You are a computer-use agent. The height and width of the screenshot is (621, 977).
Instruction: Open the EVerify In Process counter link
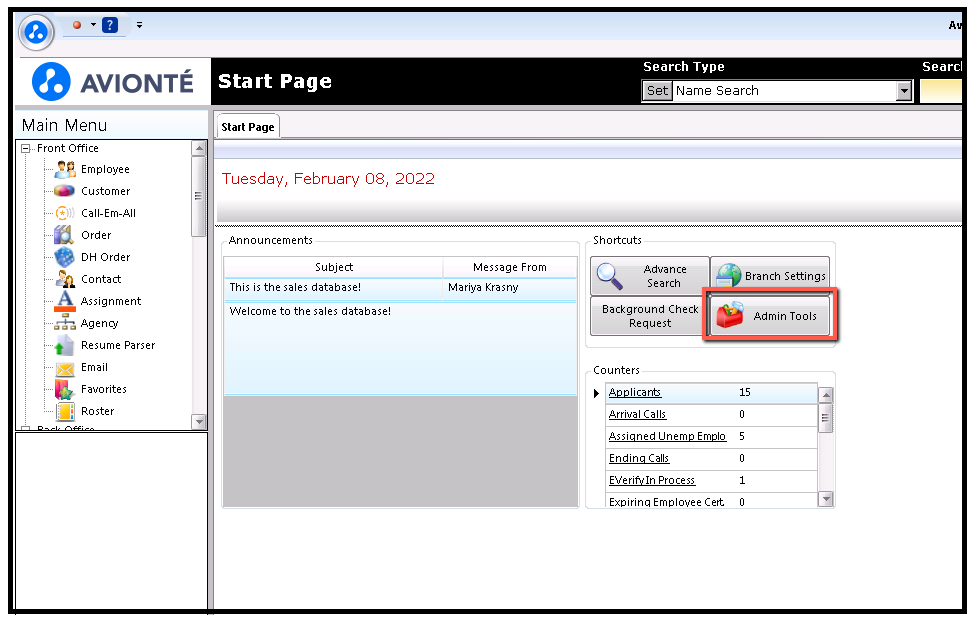point(652,480)
